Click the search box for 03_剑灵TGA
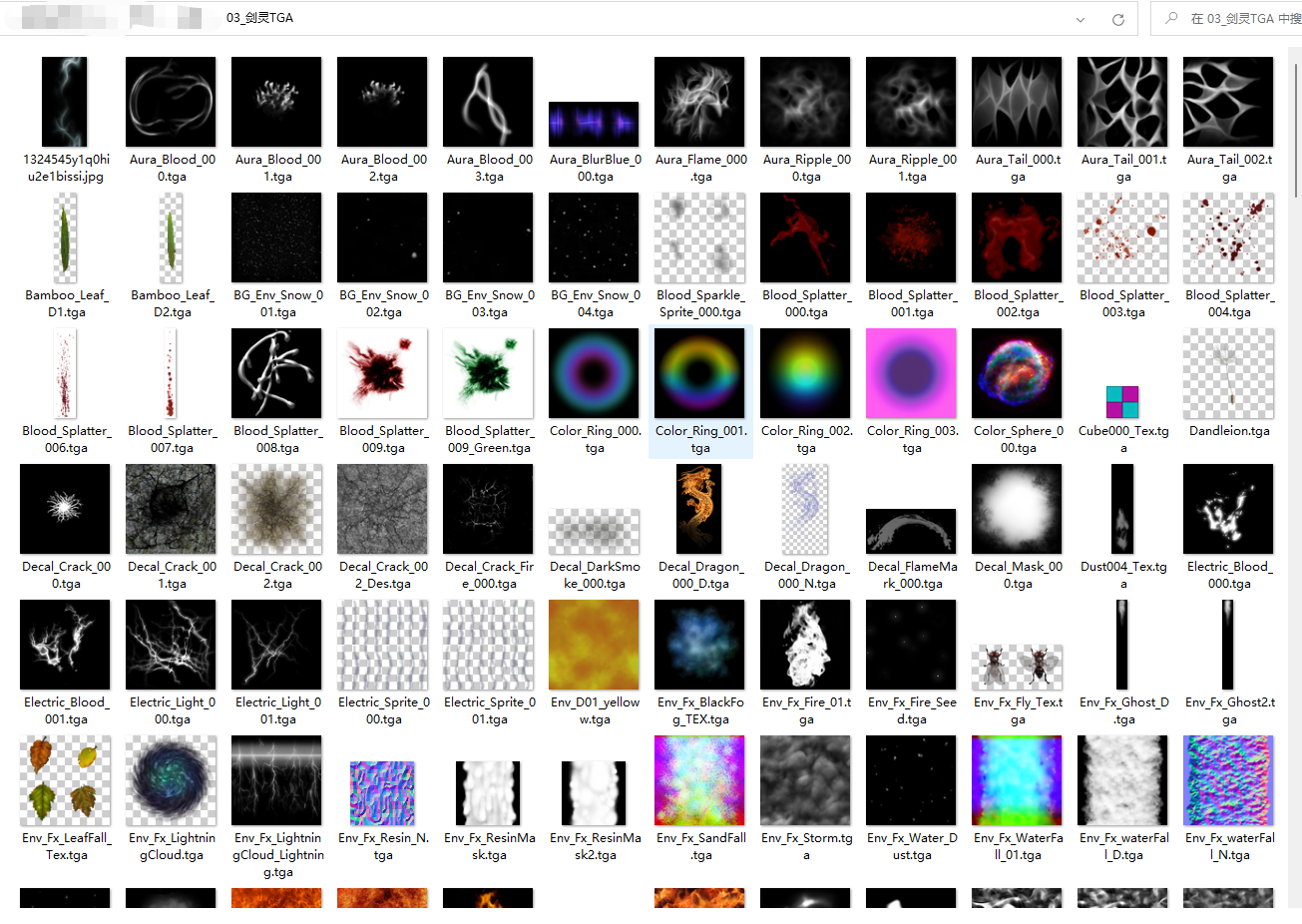Image resolution: width=1302 pixels, height=924 pixels. pyautogui.click(x=1227, y=18)
